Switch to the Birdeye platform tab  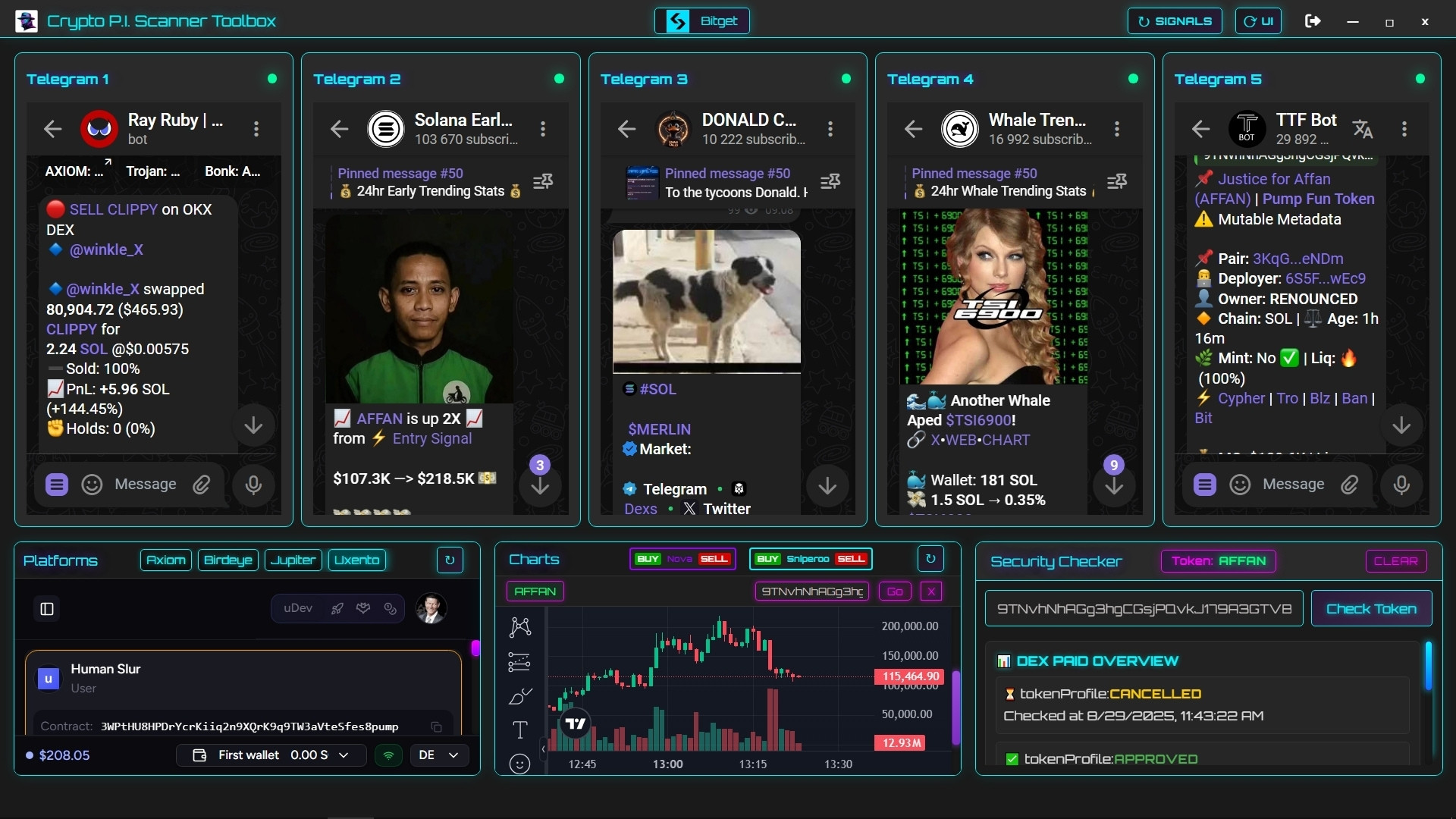coord(228,560)
